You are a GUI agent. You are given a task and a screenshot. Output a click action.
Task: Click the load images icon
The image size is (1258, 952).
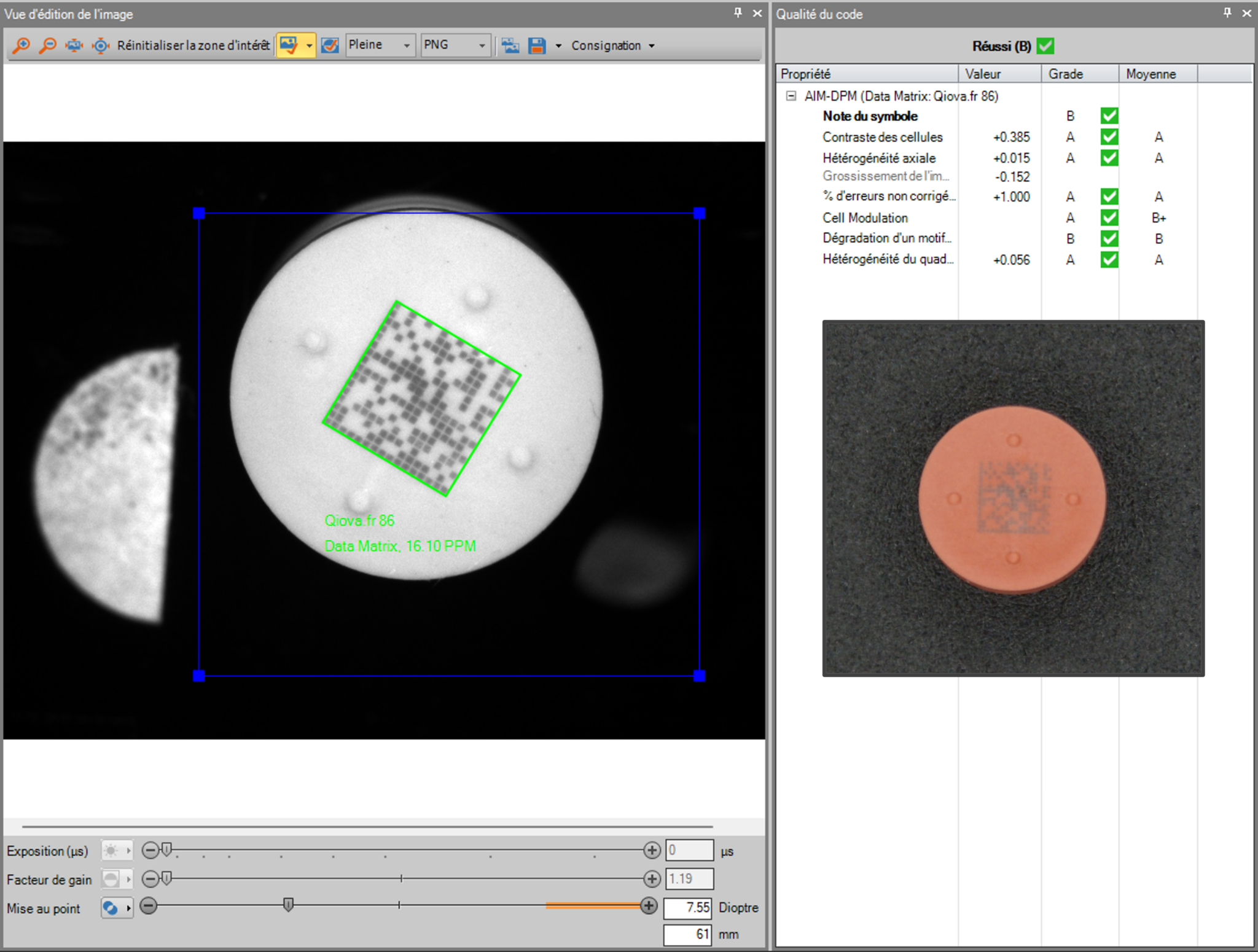[510, 45]
